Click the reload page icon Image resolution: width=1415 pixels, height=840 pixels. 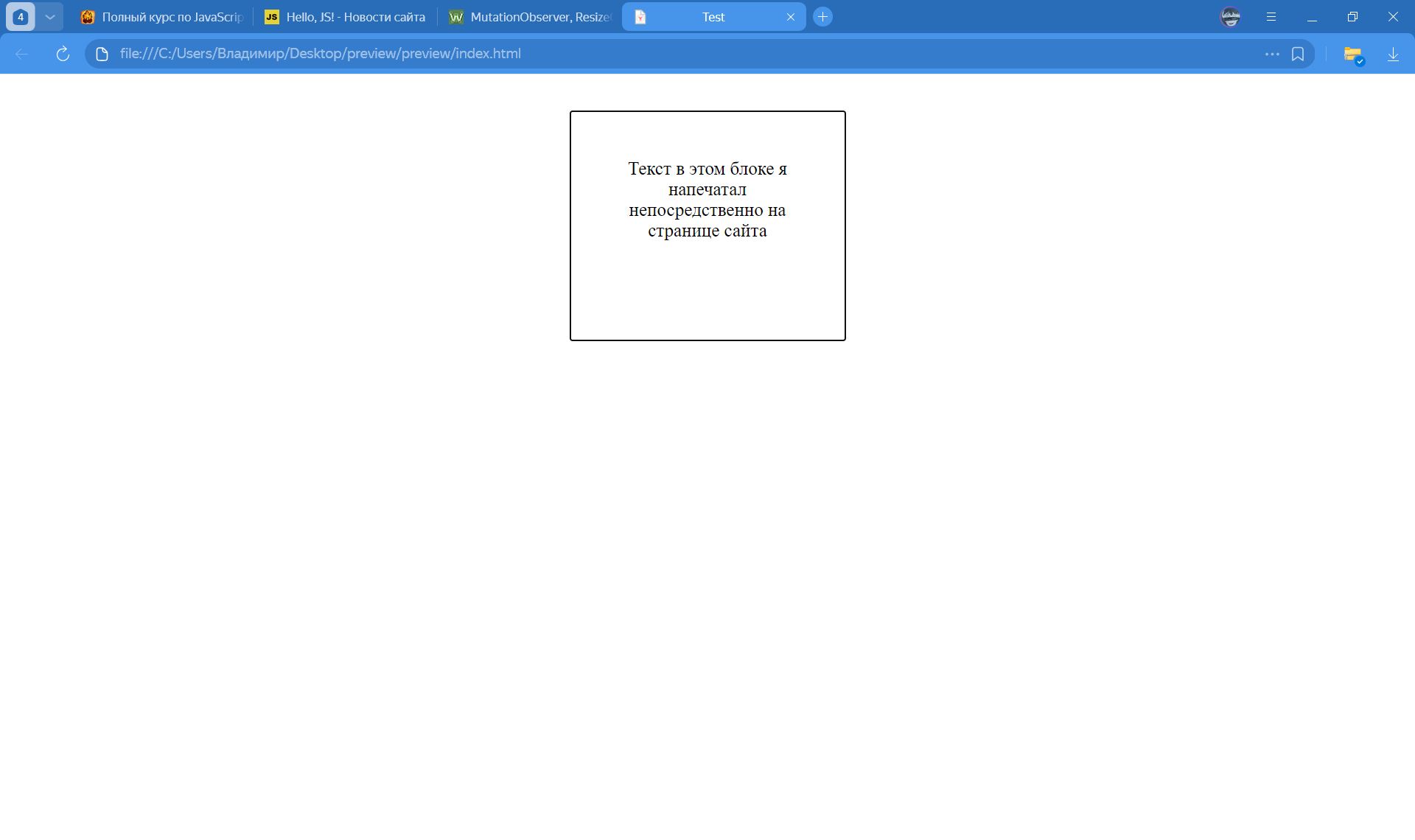63,54
